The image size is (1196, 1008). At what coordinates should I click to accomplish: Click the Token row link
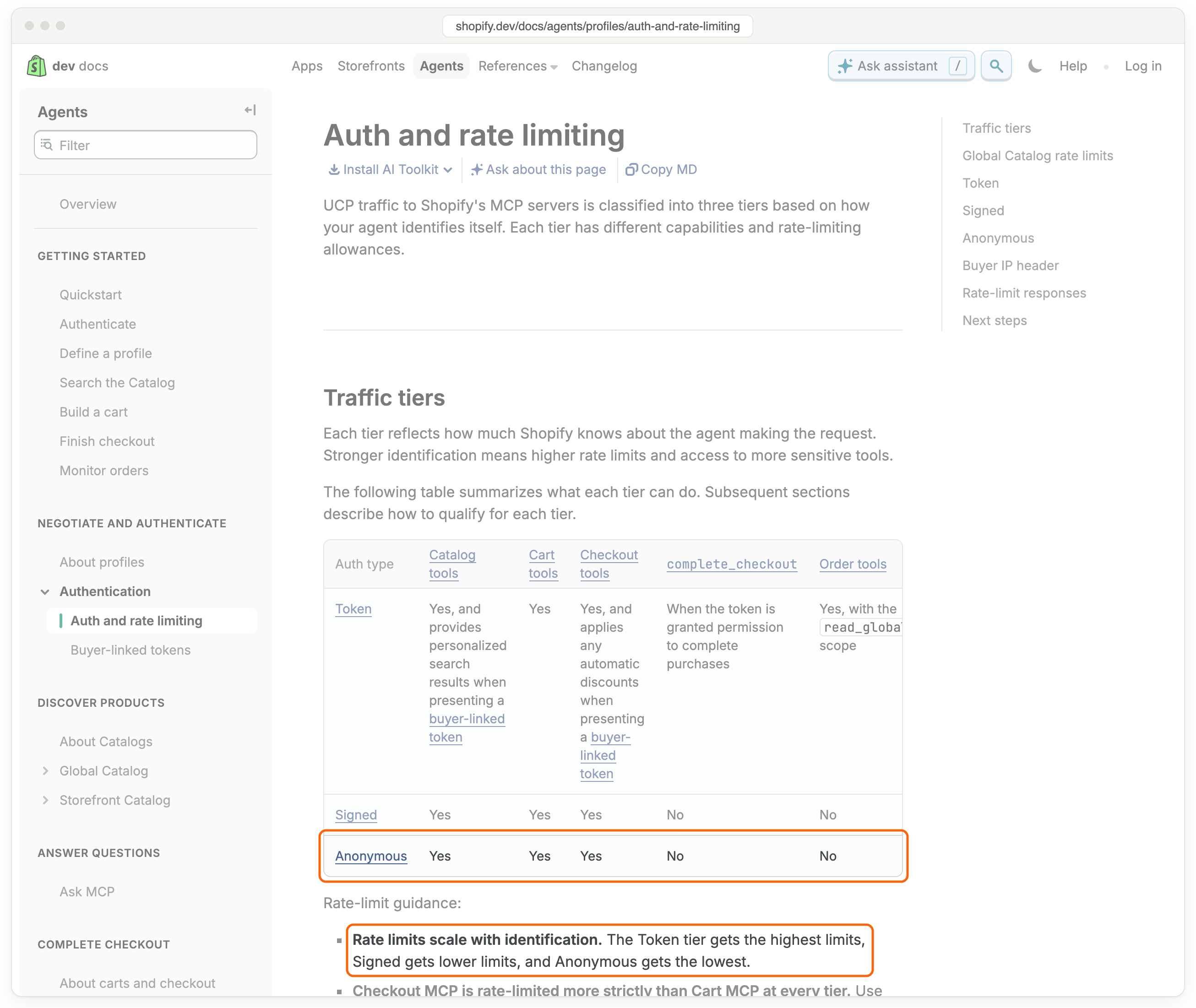click(353, 609)
